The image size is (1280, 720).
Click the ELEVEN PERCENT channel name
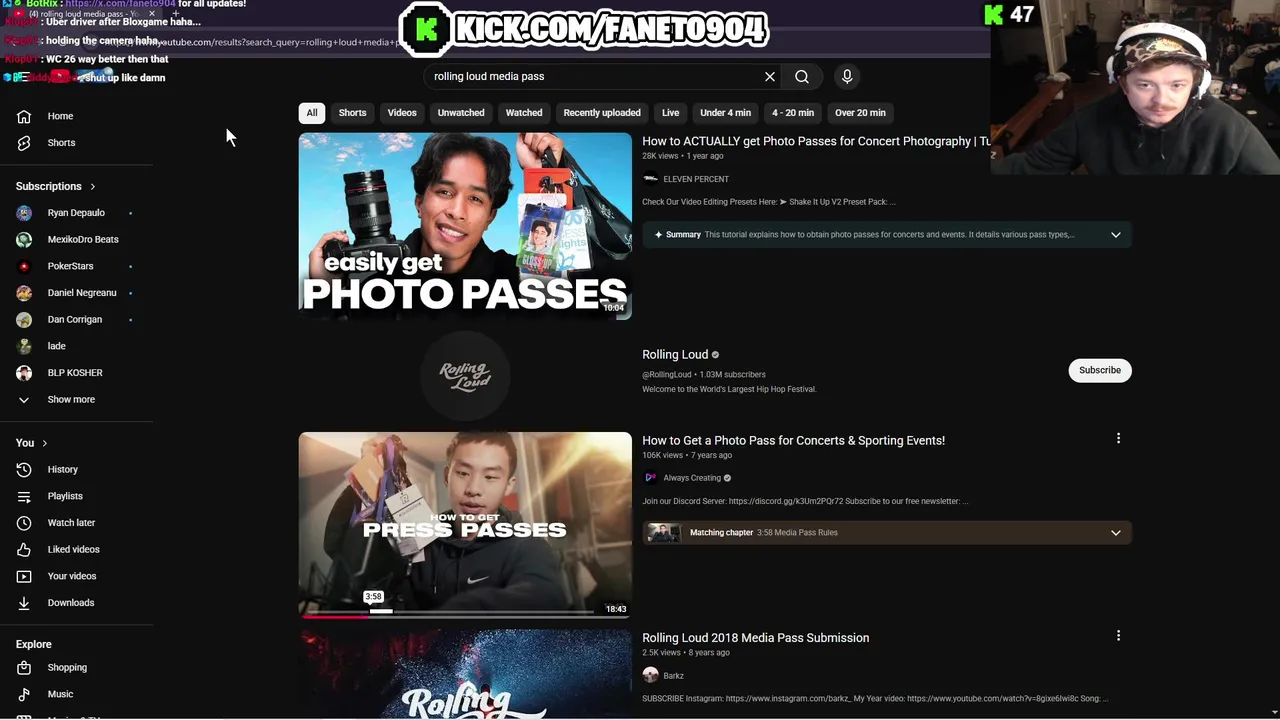click(696, 179)
